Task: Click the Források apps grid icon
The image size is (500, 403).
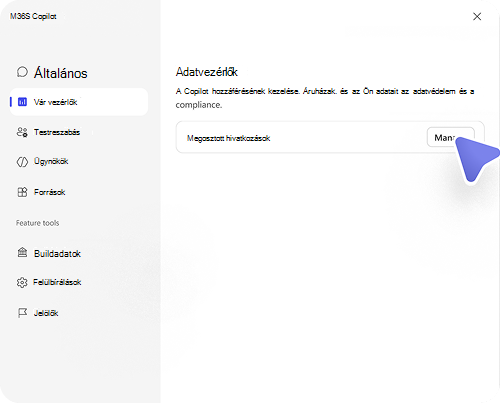Action: coord(22,192)
